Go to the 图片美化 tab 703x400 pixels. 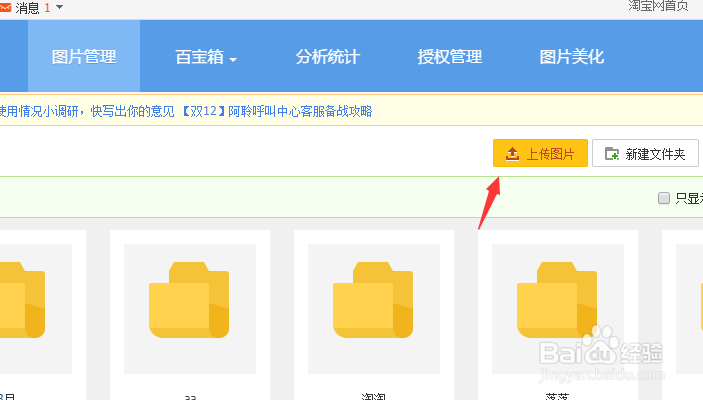[572, 57]
